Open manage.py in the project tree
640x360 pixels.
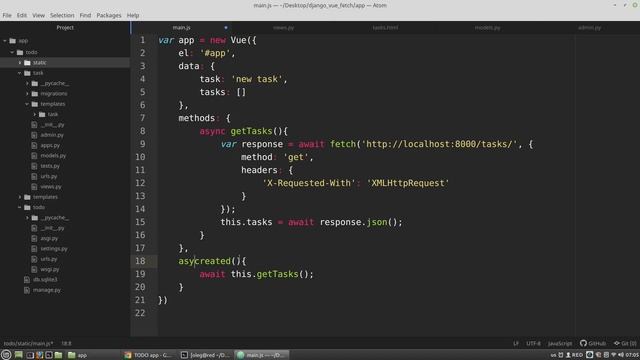(47, 290)
